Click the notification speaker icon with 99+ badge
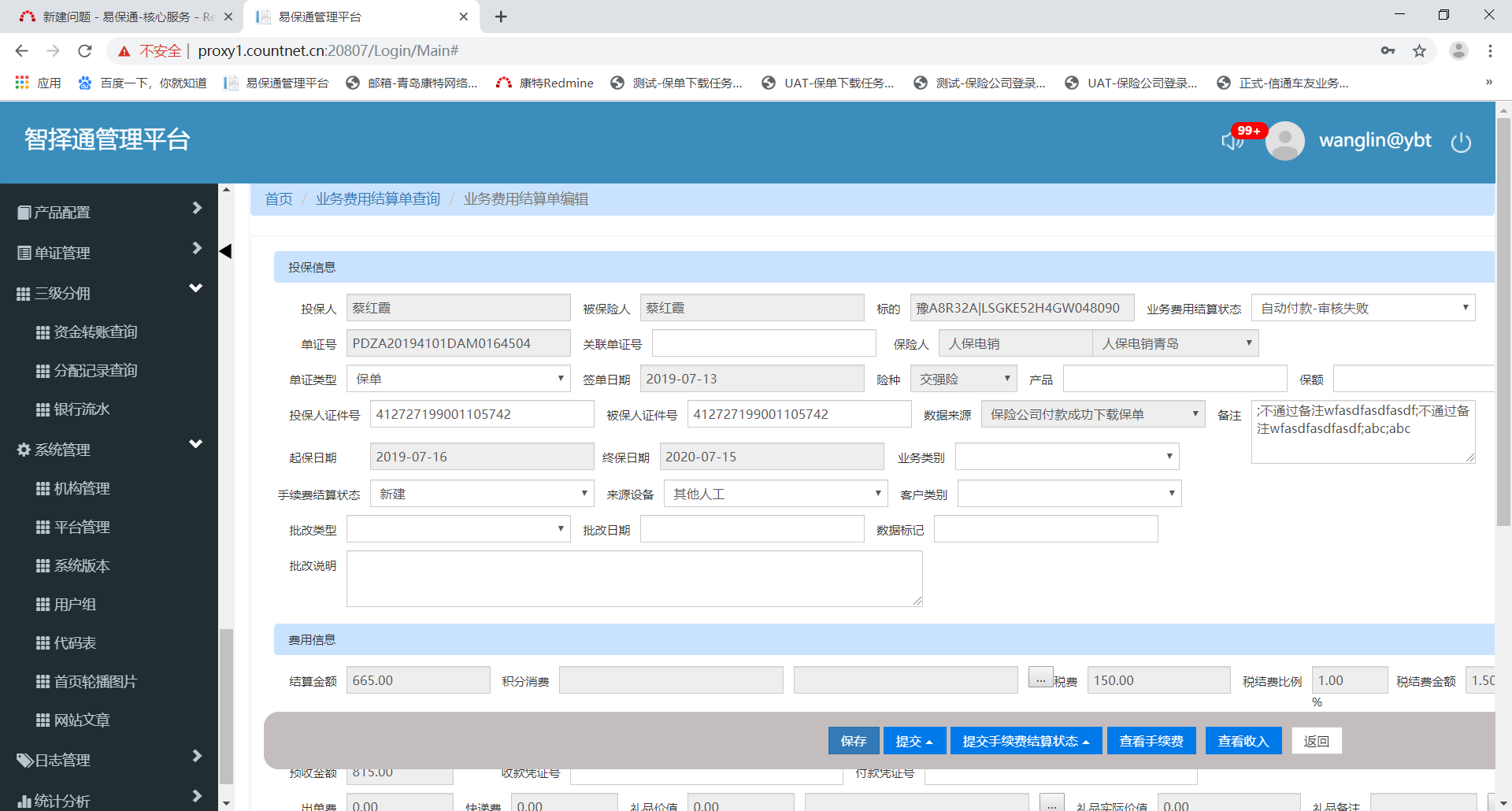Viewport: 1512px width, 811px height. click(x=1232, y=141)
